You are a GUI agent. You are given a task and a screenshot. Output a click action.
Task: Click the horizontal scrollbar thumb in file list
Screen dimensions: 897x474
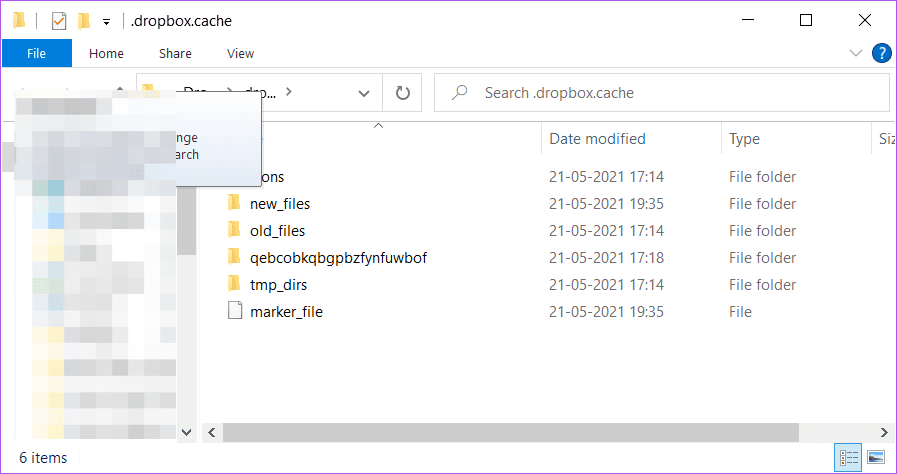pyautogui.click(x=510, y=432)
